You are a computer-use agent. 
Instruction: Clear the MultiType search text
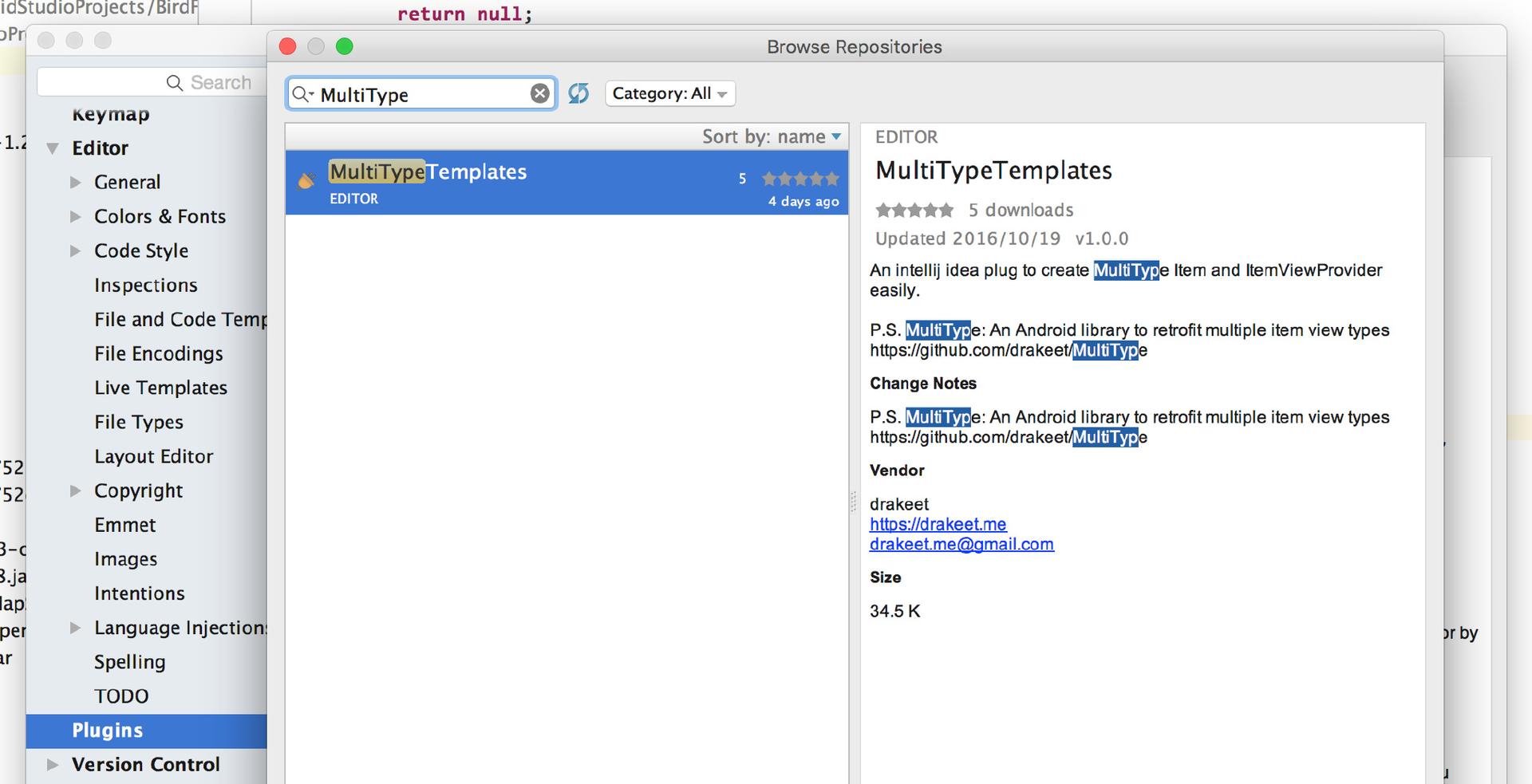coord(540,94)
